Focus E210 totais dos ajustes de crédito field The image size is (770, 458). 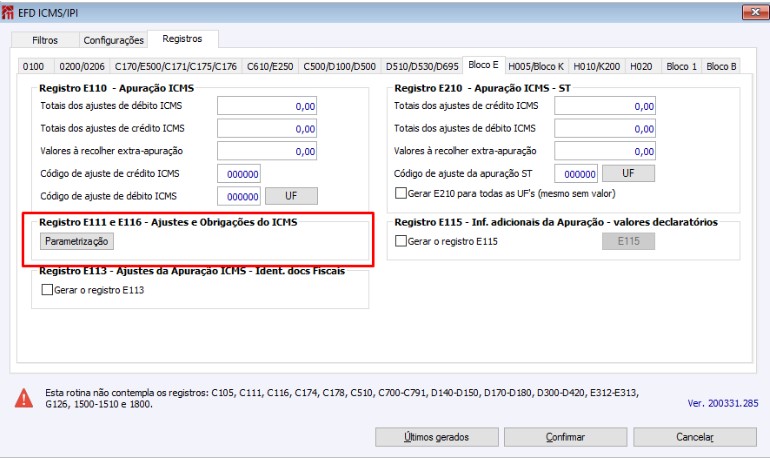point(605,106)
